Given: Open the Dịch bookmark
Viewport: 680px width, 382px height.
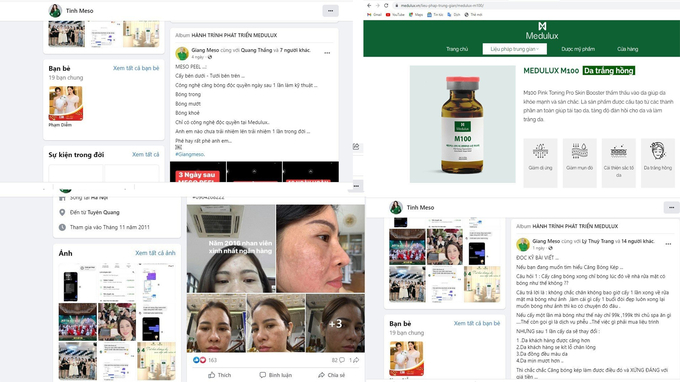Looking at the screenshot, I should (x=454, y=15).
